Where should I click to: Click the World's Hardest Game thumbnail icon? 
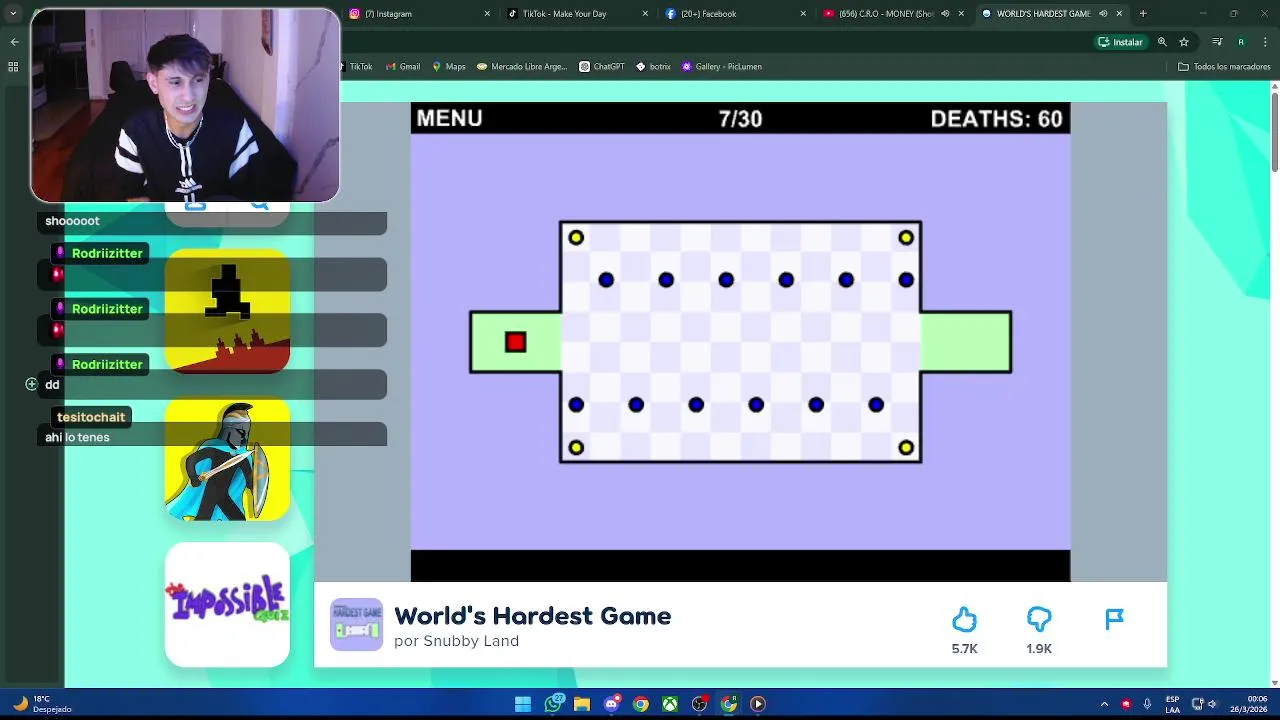click(356, 625)
